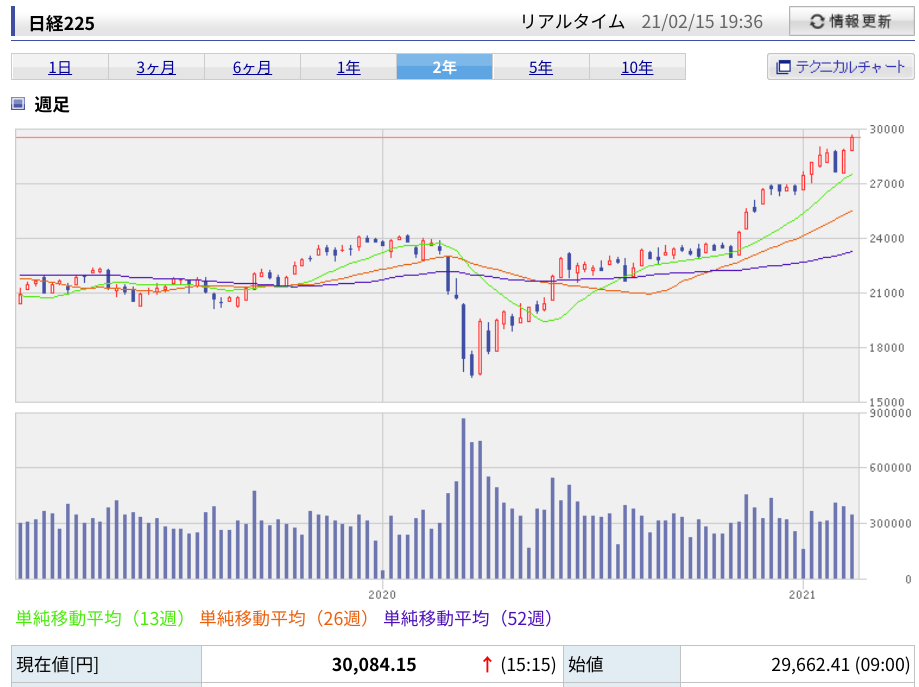Screen dimensions: 919x687
Task: Choose the 6ヶ月 chart period
Action: click(252, 67)
